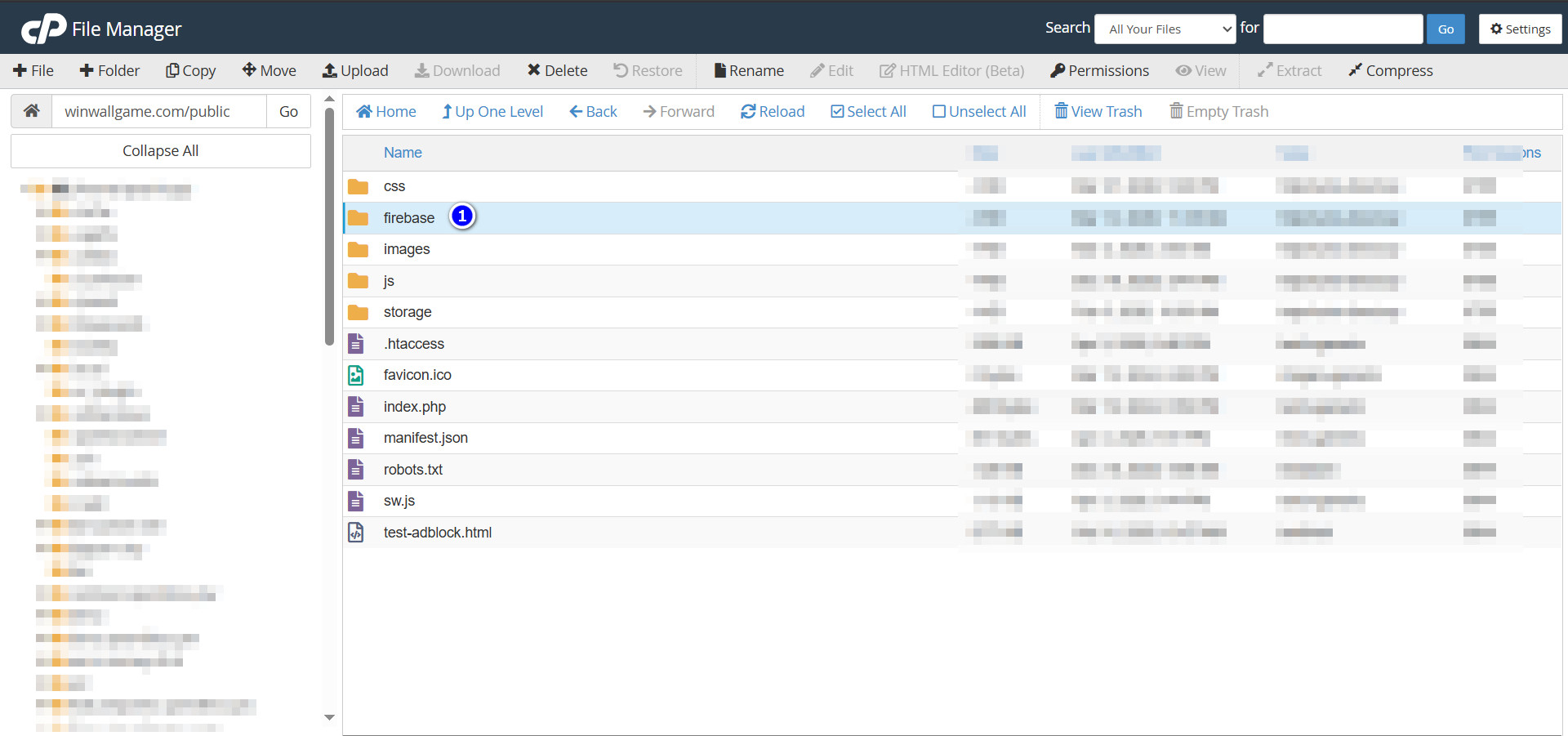
Task: Select the Move toolbar item
Action: [x=269, y=70]
